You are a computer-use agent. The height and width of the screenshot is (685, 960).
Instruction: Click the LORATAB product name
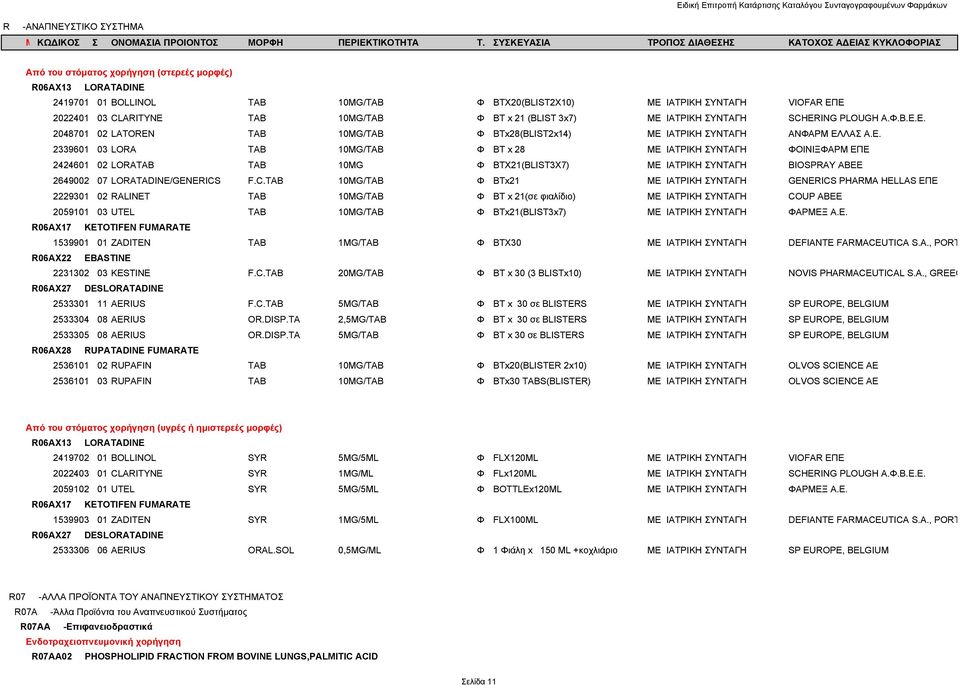pos(132,165)
